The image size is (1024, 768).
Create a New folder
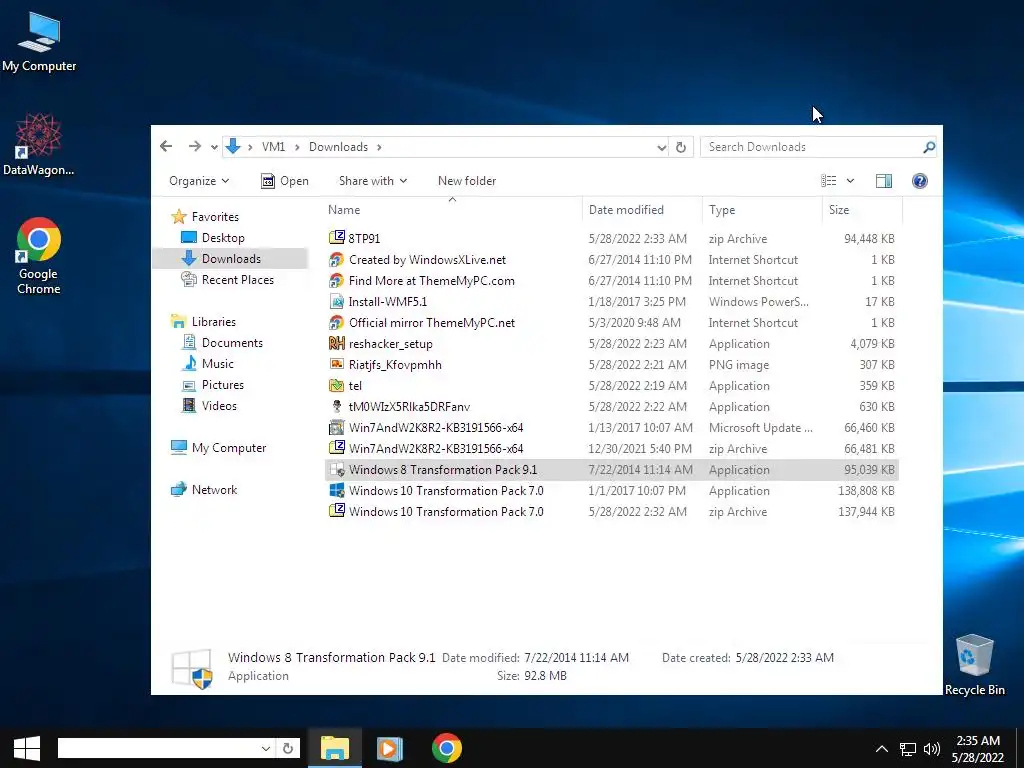pyautogui.click(x=467, y=181)
